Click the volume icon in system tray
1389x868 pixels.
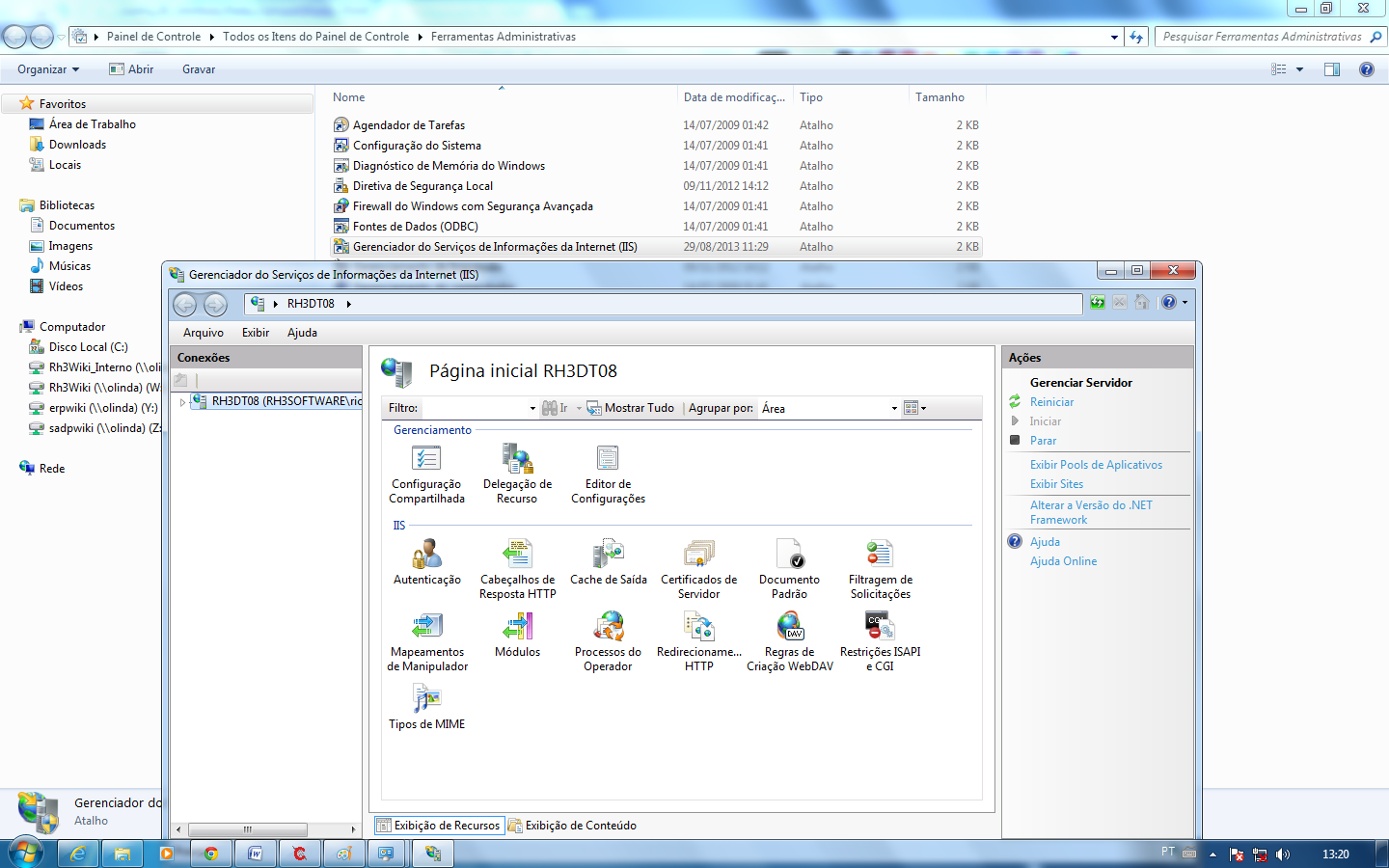(x=1283, y=854)
